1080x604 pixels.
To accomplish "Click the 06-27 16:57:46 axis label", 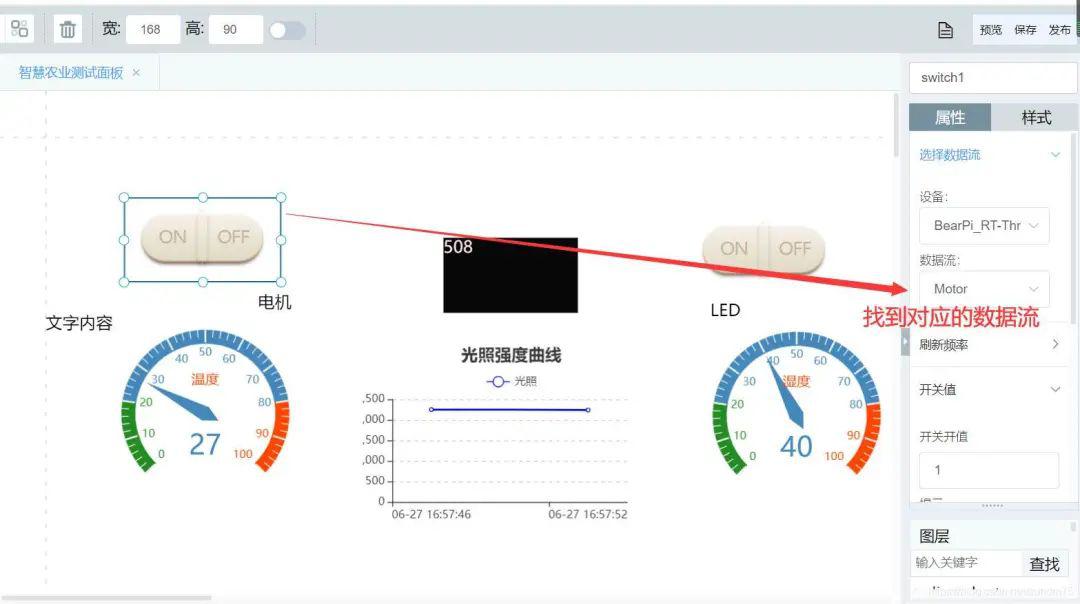I will tap(431, 514).
